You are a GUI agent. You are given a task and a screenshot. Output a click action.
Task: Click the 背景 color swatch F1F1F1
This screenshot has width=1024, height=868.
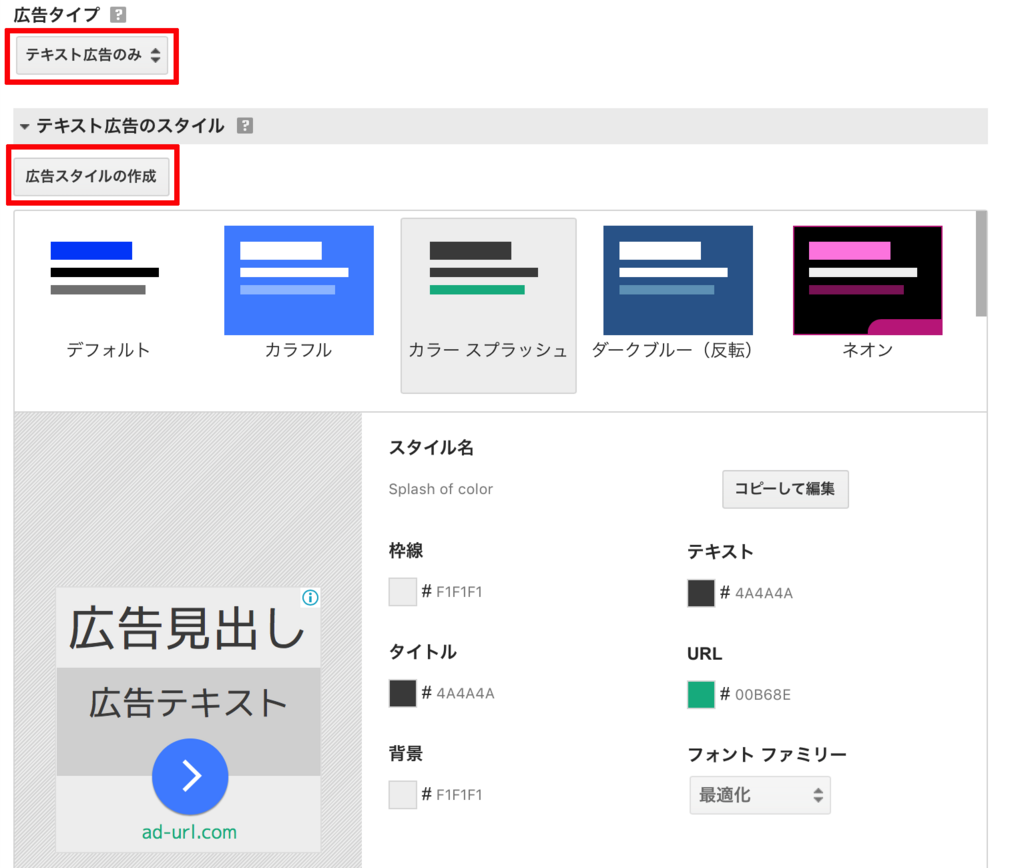402,795
